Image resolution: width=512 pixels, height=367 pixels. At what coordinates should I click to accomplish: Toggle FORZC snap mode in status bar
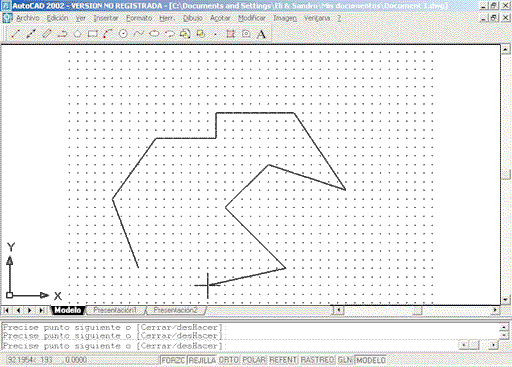coord(173,360)
